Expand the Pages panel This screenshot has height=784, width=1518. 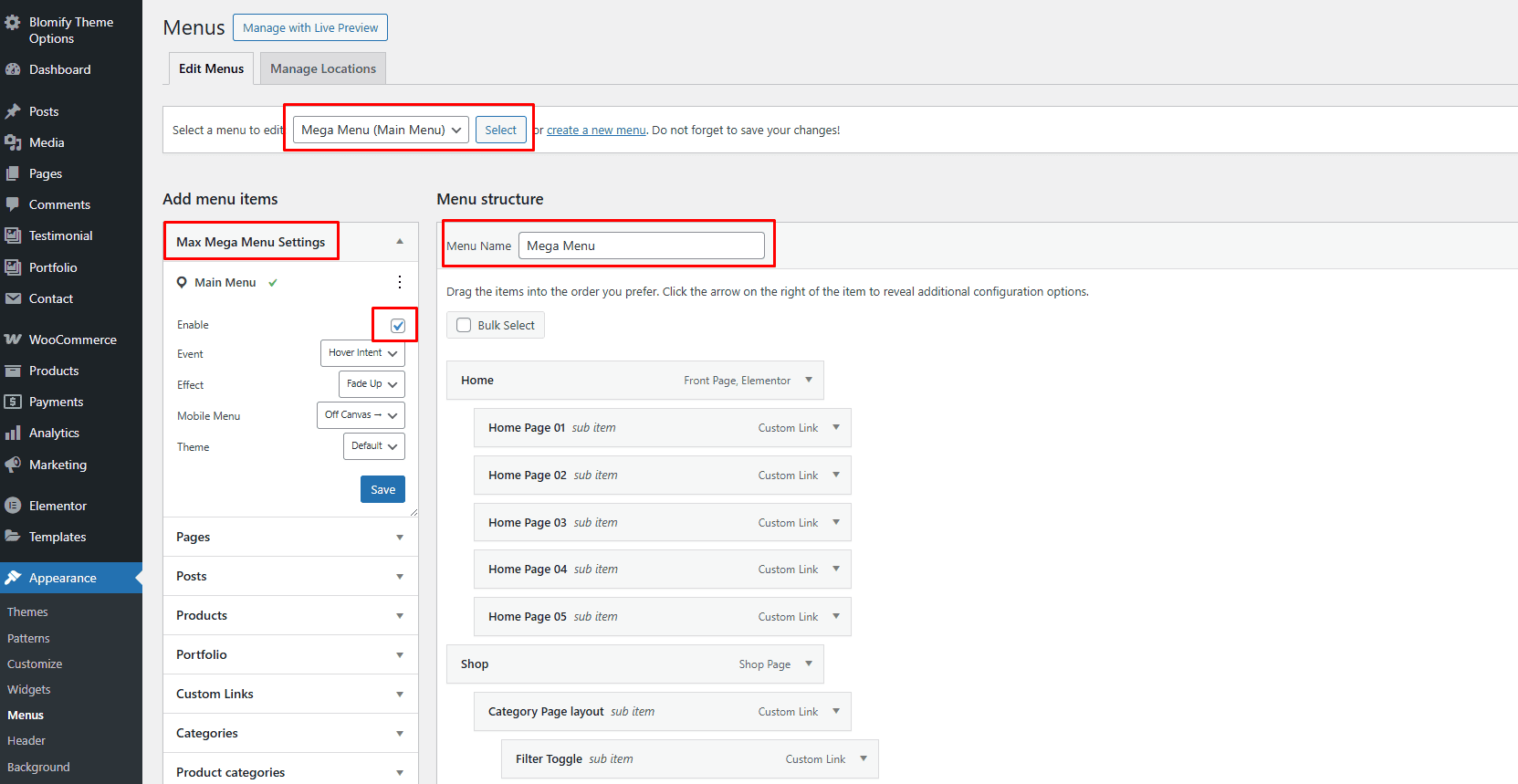(x=400, y=538)
